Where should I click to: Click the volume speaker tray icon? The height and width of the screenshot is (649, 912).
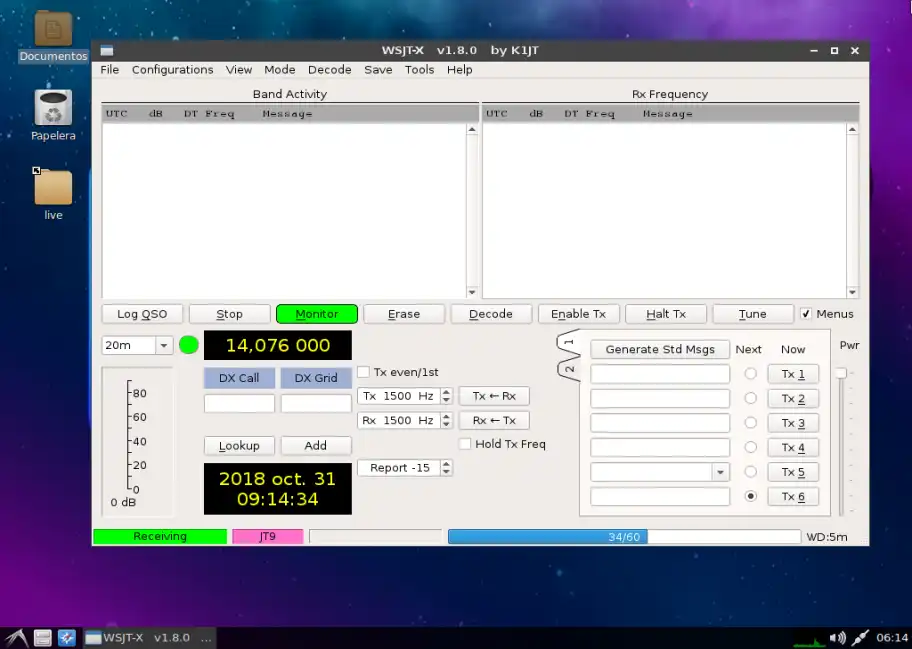coord(837,638)
